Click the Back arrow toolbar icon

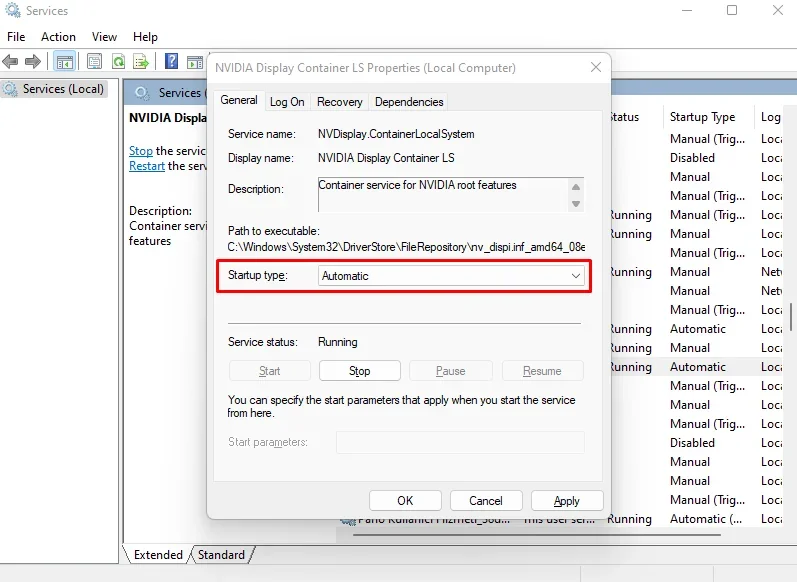(10, 62)
